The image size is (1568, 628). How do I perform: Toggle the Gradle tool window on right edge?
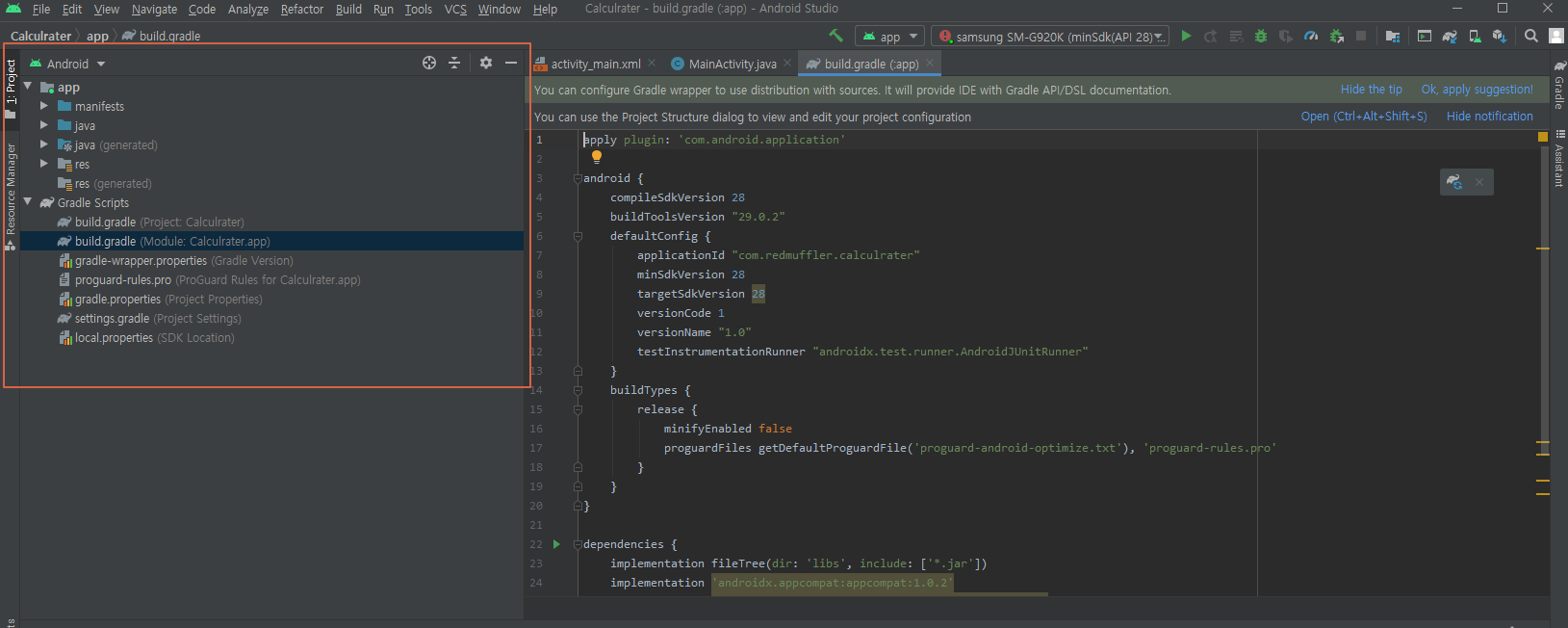point(1559,85)
